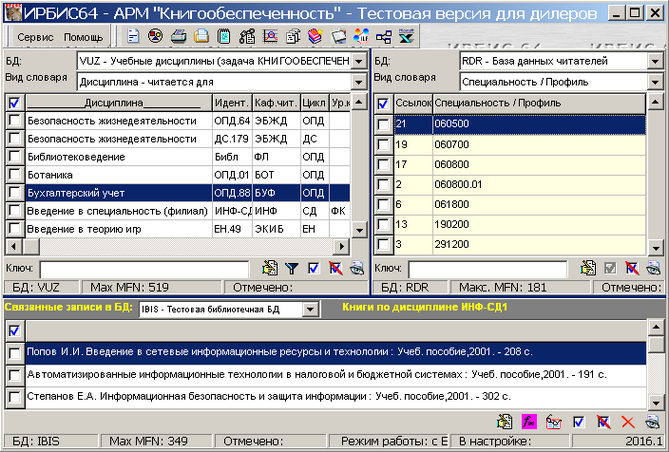The width and height of the screenshot is (669, 452).
Task: Click the blue checkmark icon in the bottom panel
Action: coord(579,422)
